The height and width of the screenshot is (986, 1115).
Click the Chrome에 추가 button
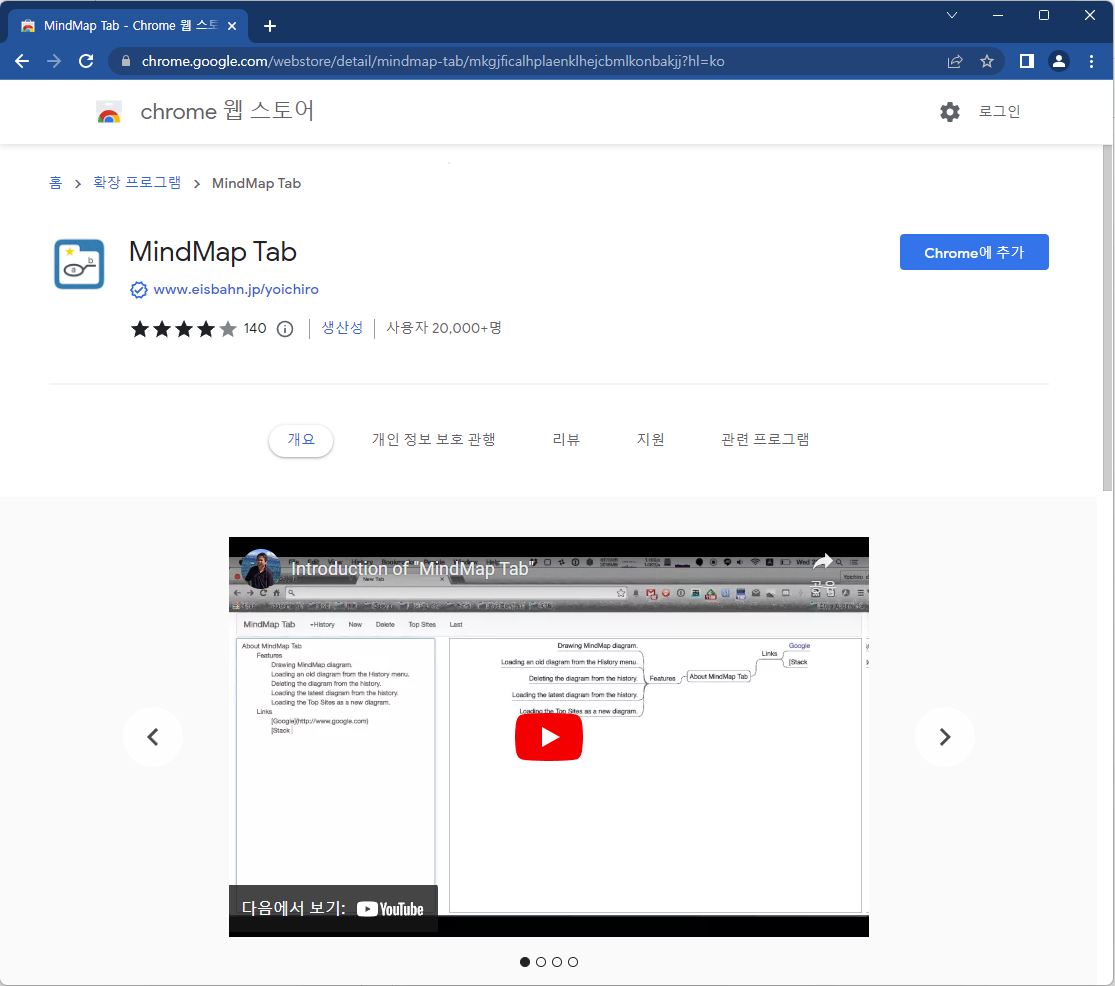tap(973, 252)
